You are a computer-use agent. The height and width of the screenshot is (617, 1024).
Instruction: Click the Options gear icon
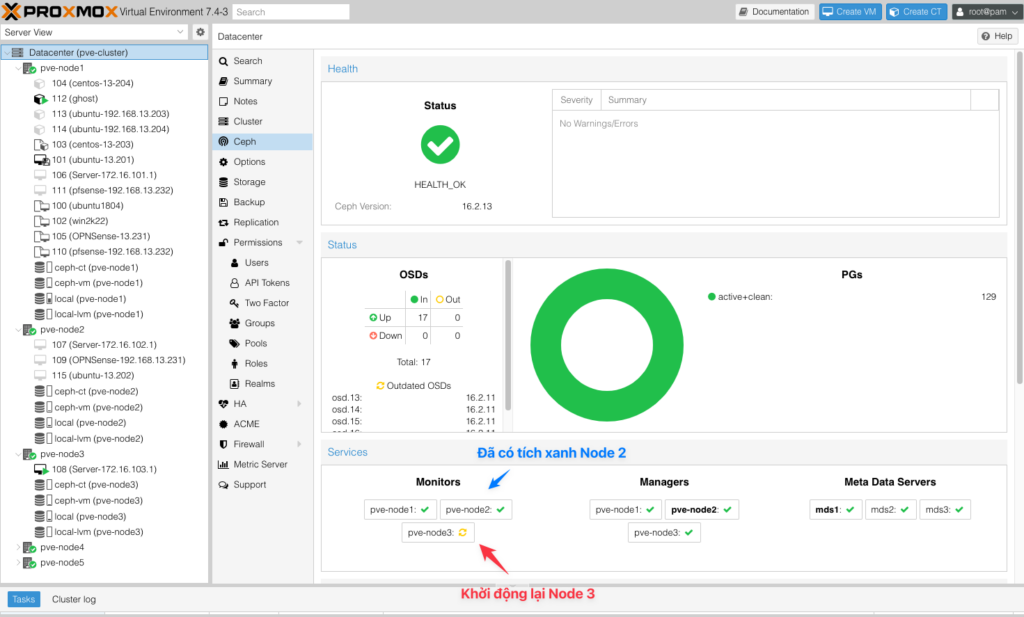click(223, 162)
